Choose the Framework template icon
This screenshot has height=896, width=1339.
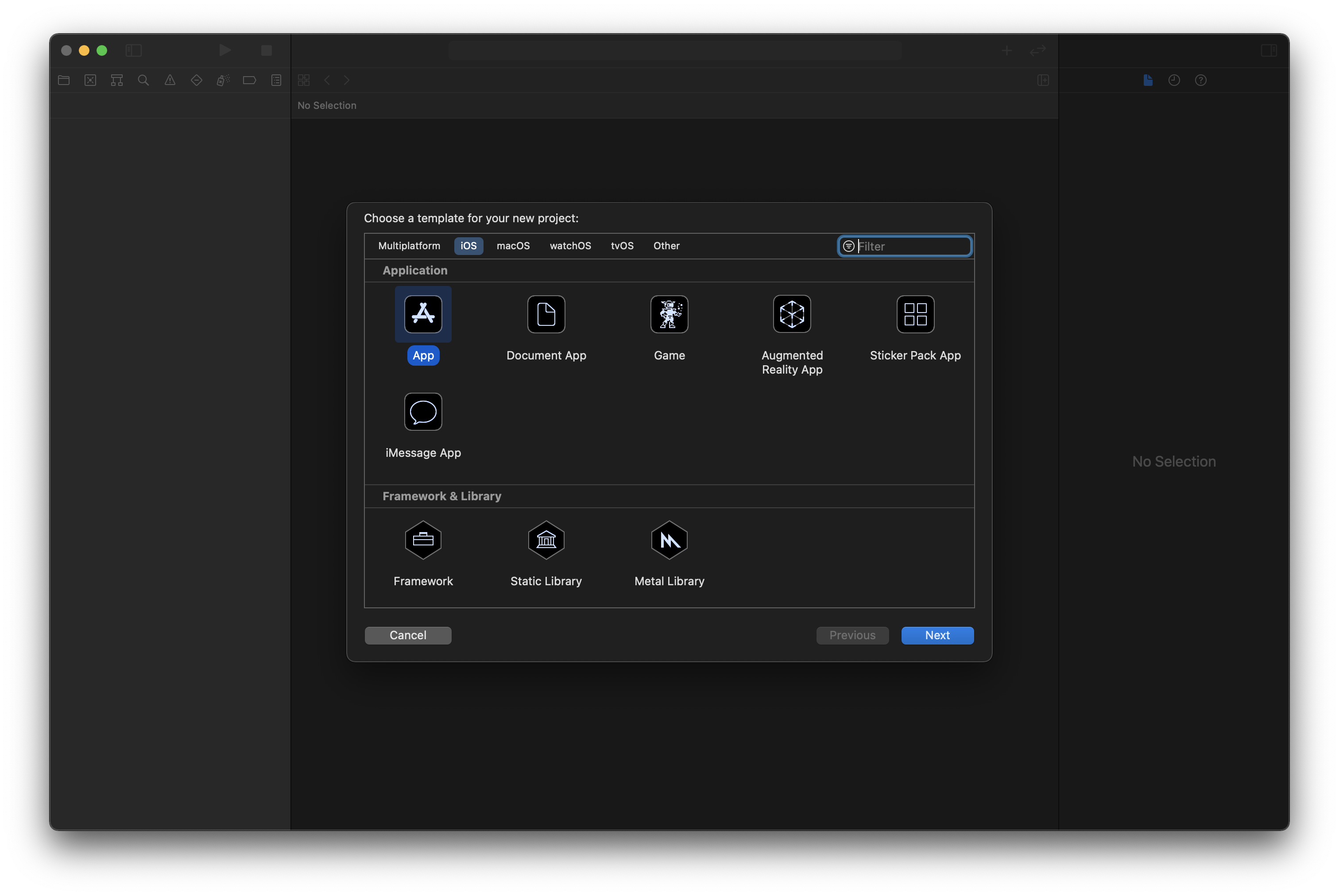[423, 540]
